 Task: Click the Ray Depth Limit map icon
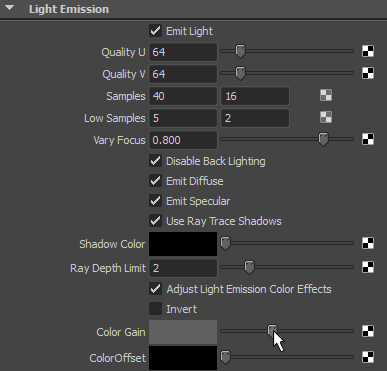point(368,267)
